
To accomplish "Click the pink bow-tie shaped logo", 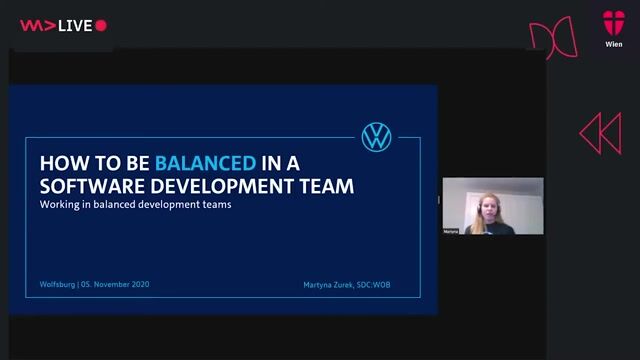I will [x=553, y=38].
